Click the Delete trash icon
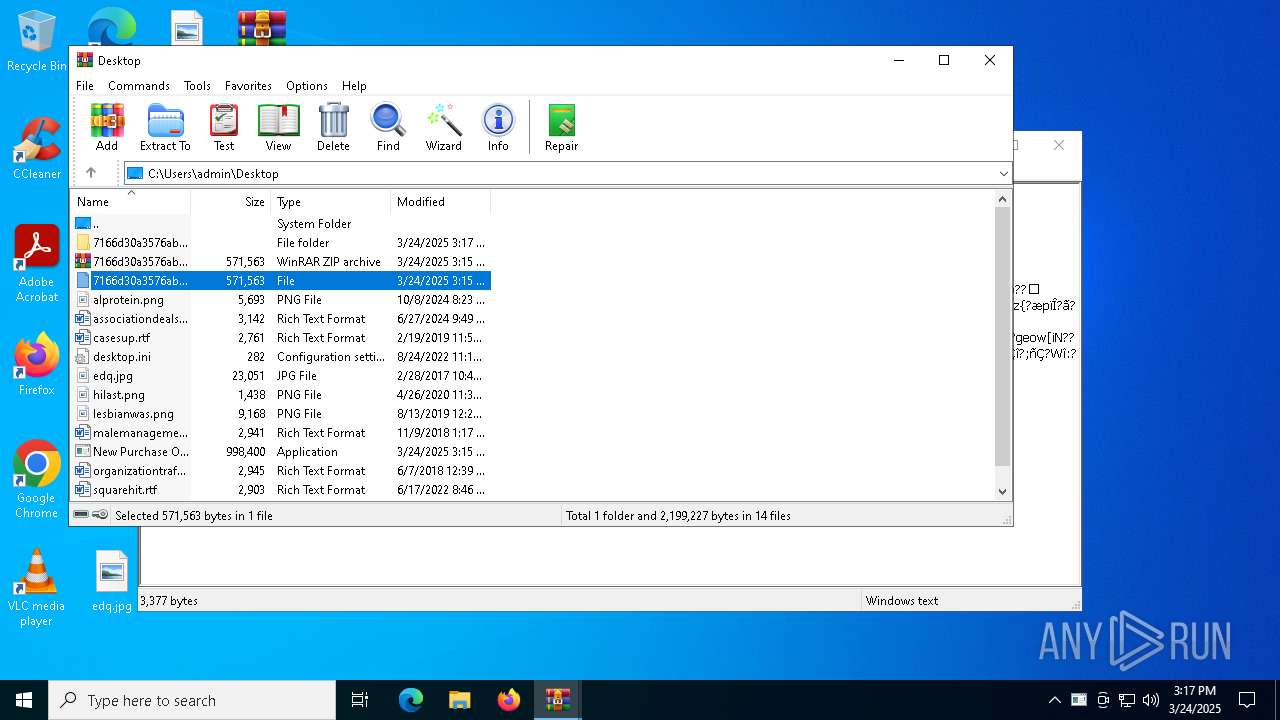The image size is (1280, 720). 333,127
